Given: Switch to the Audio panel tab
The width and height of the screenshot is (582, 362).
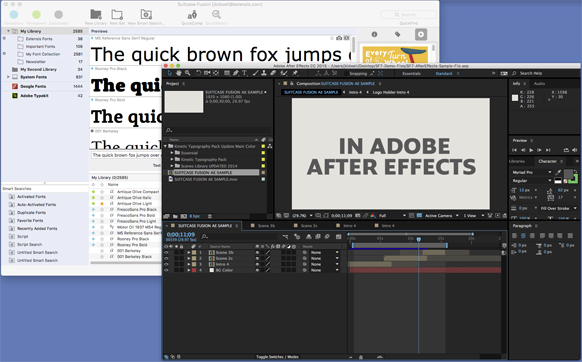Looking at the screenshot, I should [539, 84].
